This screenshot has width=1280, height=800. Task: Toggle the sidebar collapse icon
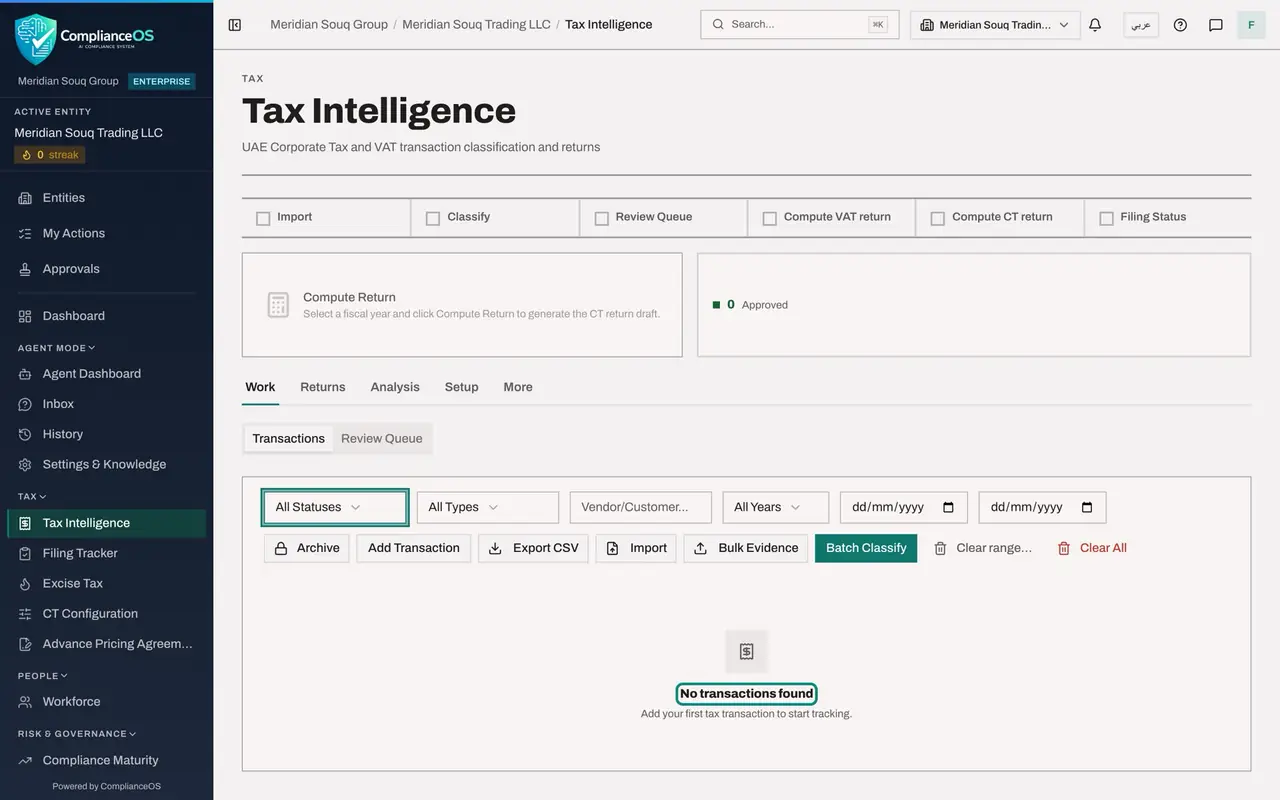click(x=235, y=25)
